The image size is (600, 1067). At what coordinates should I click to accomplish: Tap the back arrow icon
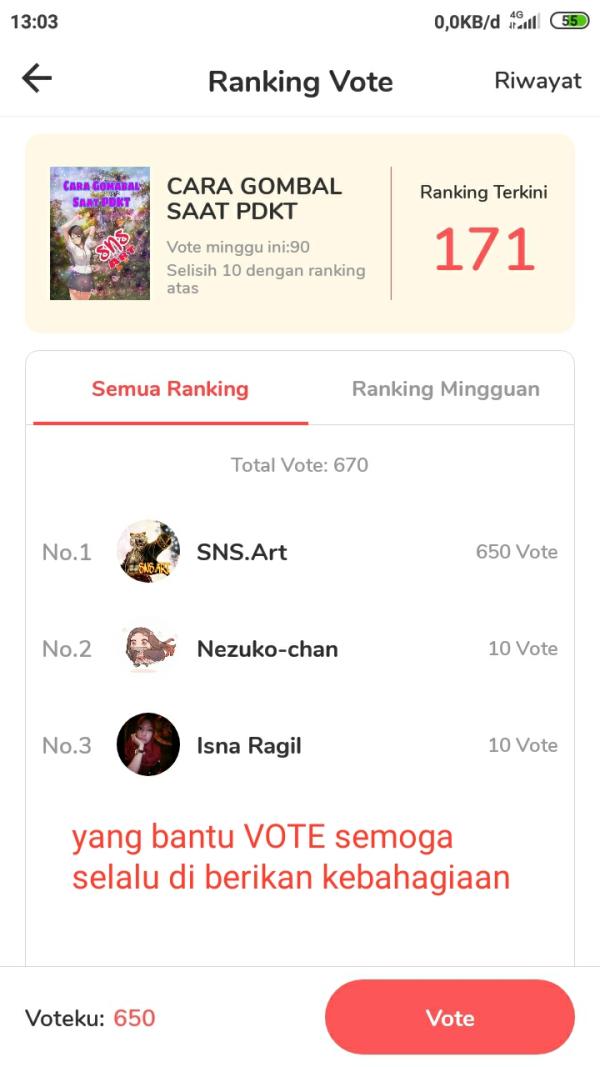click(x=37, y=79)
